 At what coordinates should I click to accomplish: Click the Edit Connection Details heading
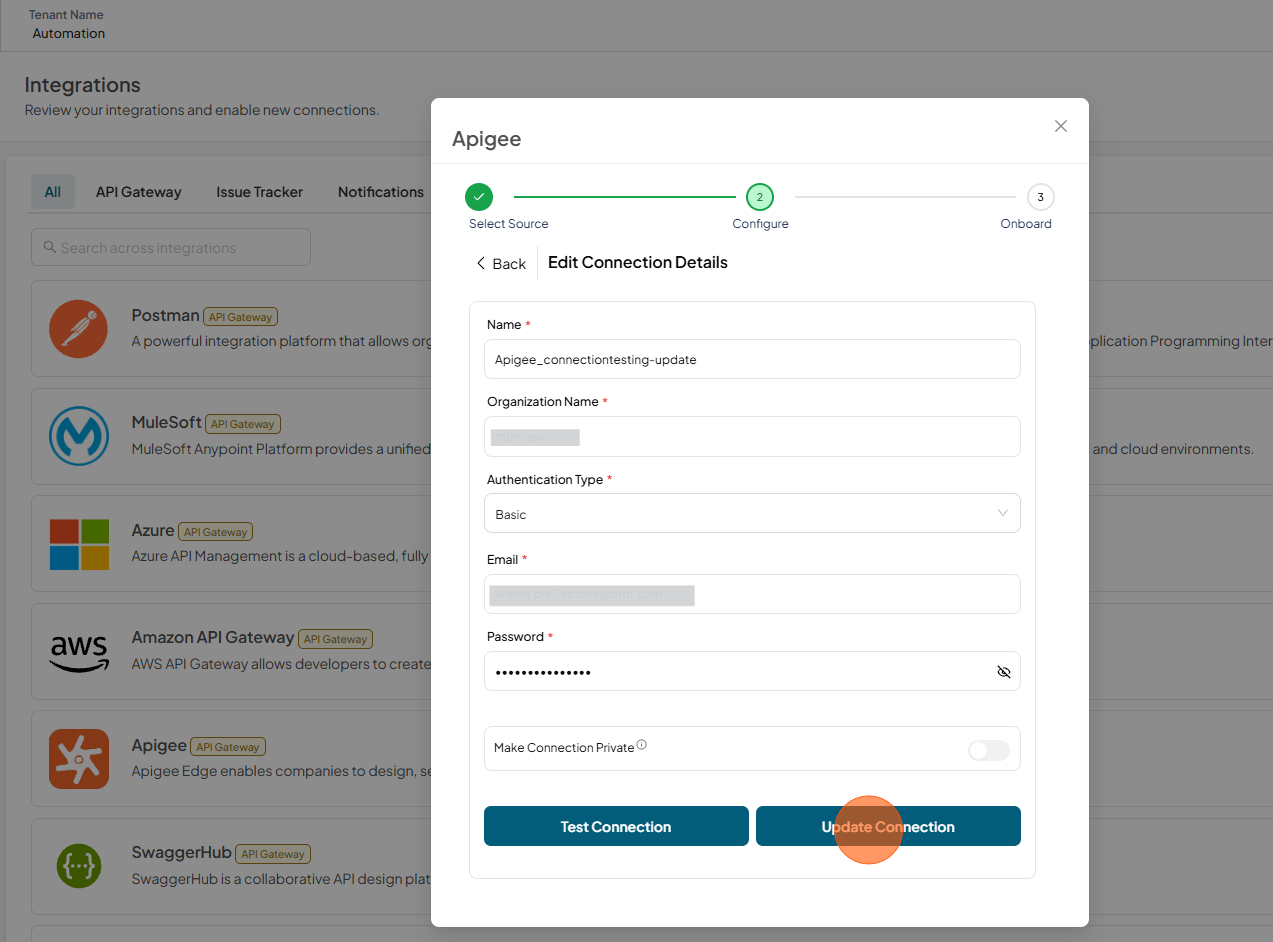[x=638, y=262]
